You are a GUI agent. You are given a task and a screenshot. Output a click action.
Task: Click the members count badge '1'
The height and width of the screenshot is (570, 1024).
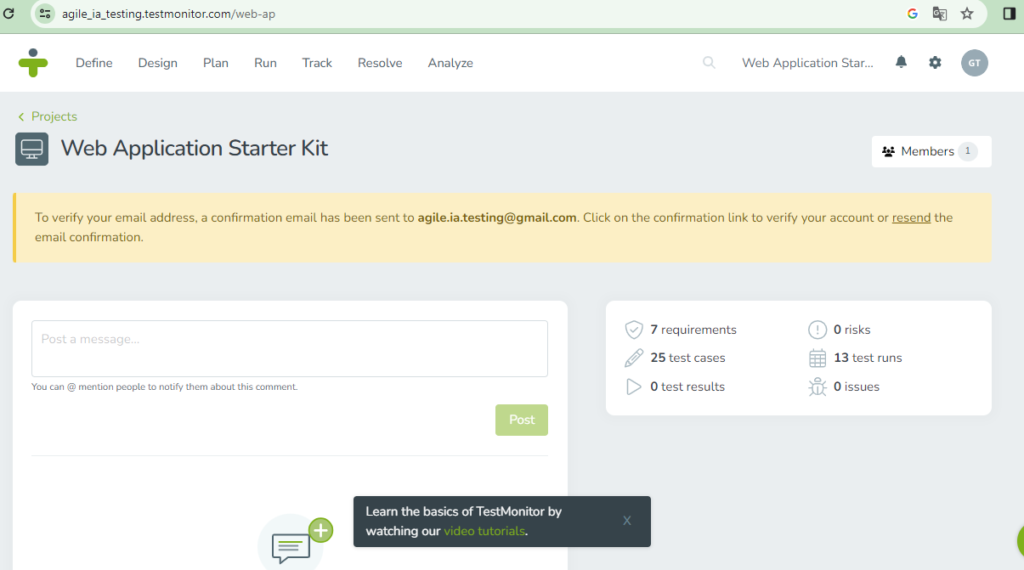tap(968, 151)
